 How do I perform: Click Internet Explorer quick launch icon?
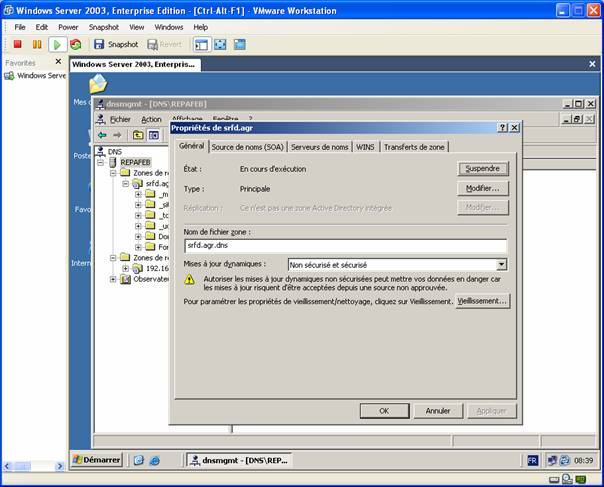(154, 460)
